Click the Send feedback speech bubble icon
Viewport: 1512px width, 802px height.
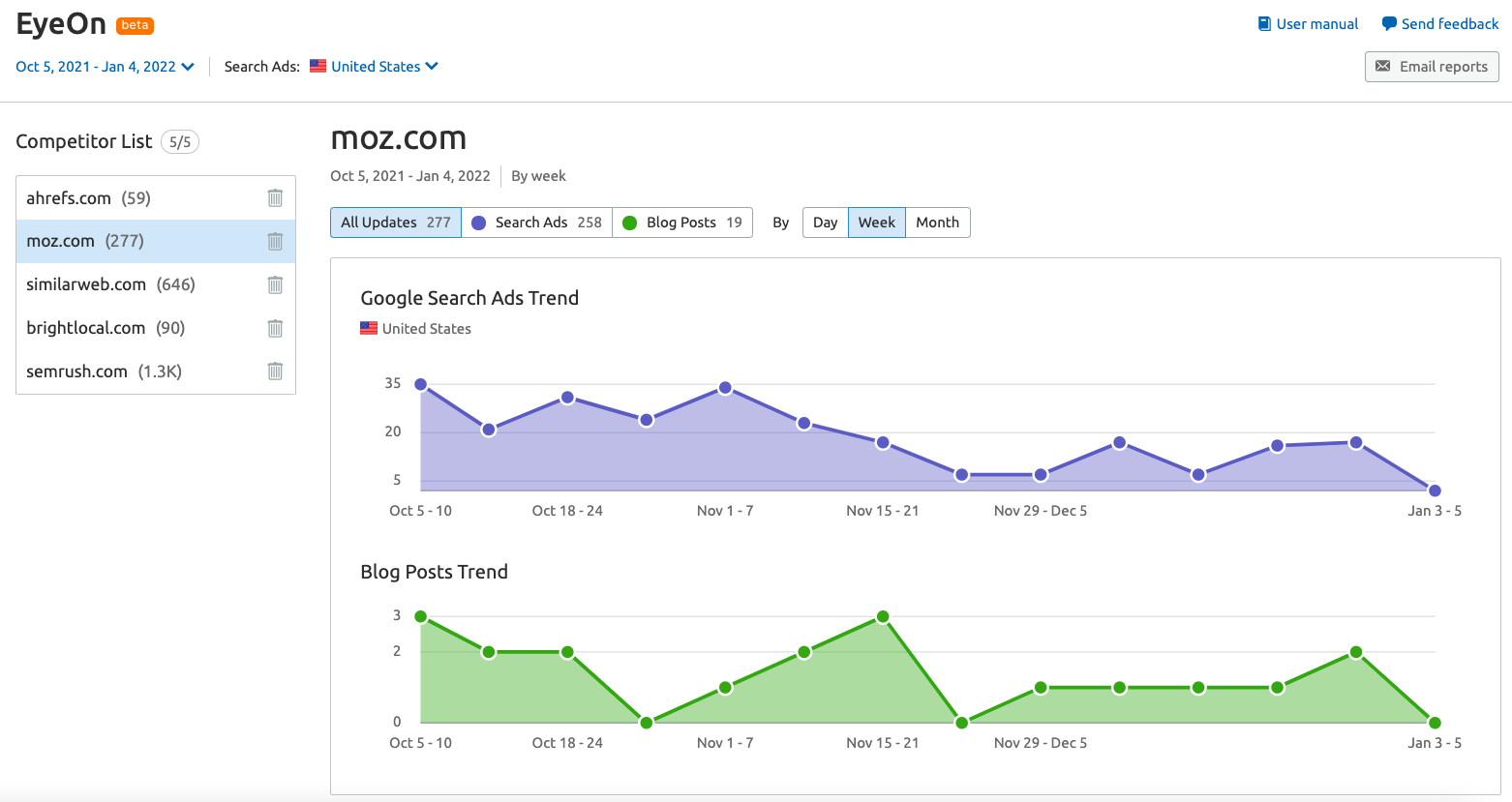(1389, 24)
